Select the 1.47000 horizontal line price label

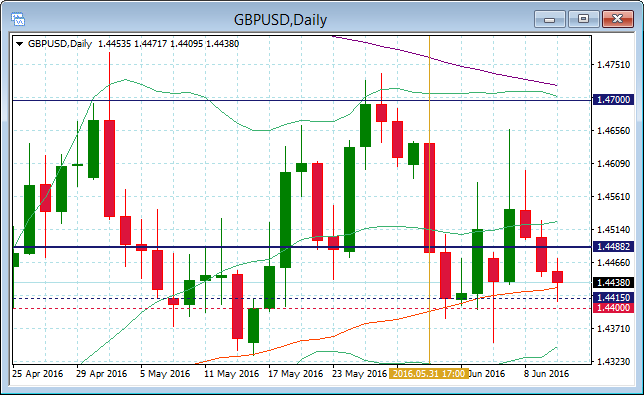[613, 100]
